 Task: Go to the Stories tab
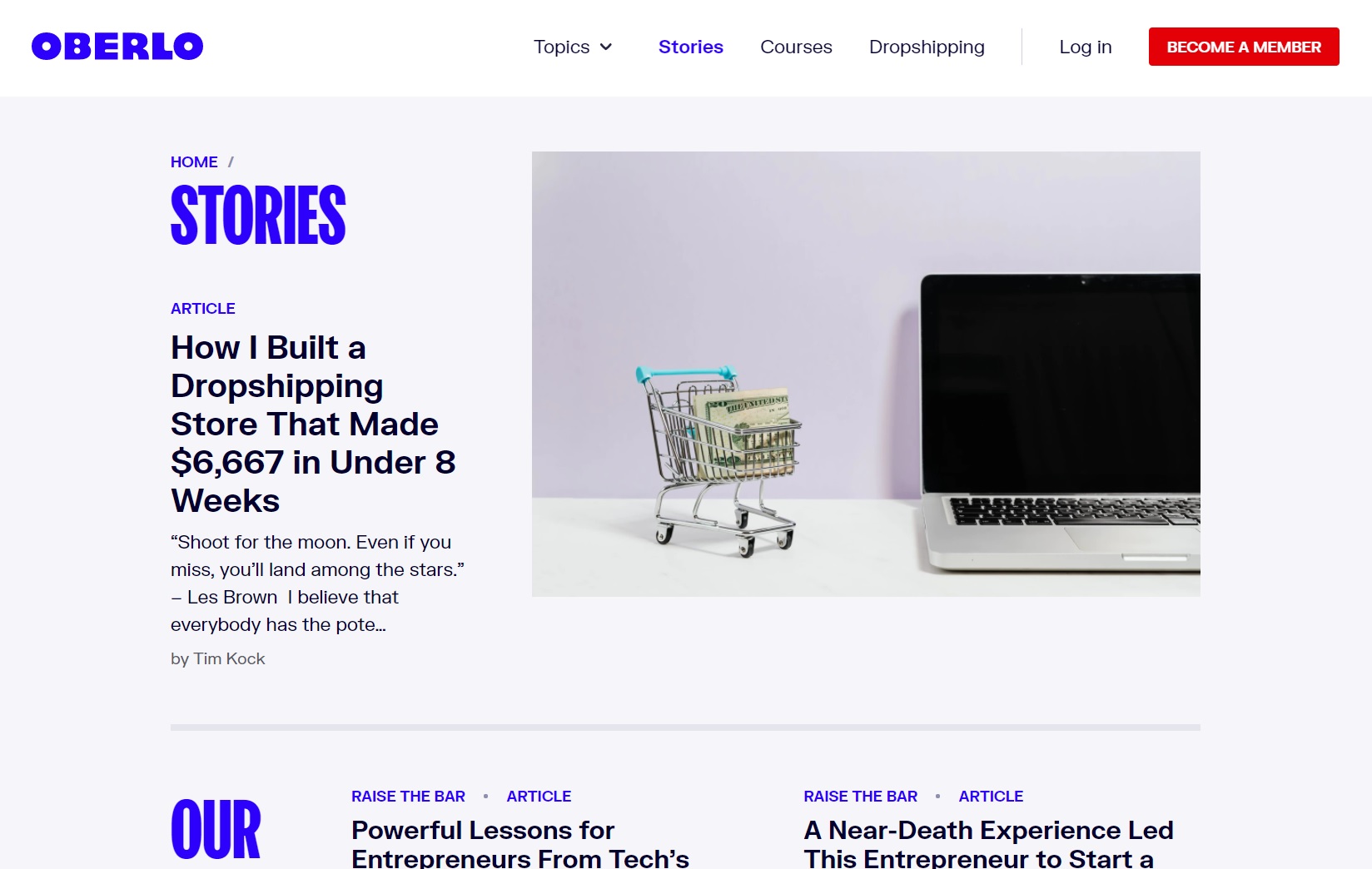coord(690,47)
